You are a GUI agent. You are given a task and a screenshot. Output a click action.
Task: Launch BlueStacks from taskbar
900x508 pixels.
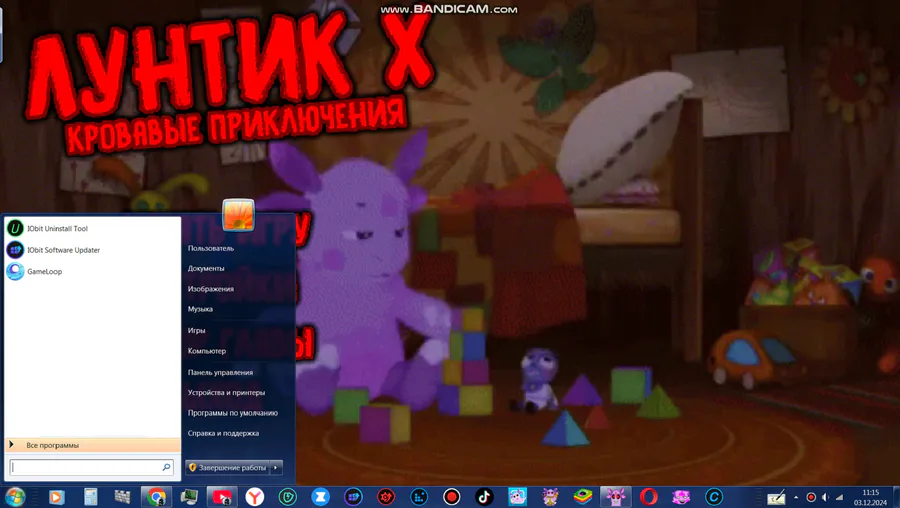(583, 497)
